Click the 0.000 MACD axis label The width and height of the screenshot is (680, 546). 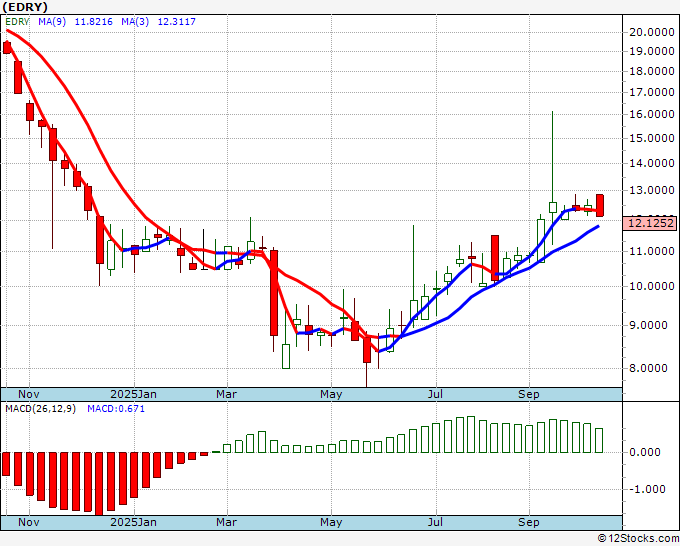644,452
